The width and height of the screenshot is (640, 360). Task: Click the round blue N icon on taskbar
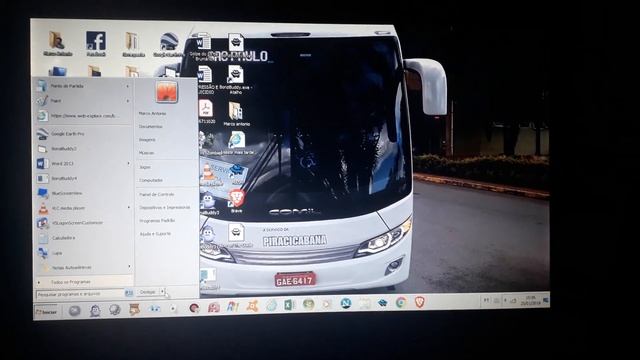(346, 303)
